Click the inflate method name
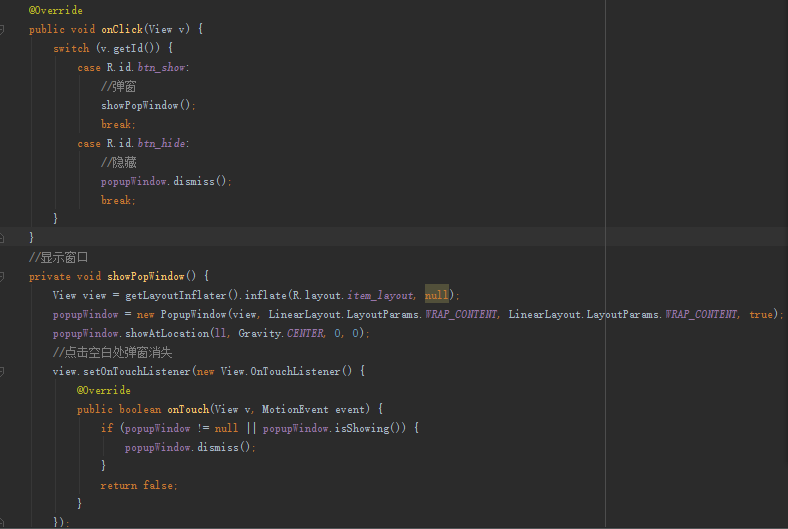Image resolution: width=788 pixels, height=529 pixels. click(265, 295)
